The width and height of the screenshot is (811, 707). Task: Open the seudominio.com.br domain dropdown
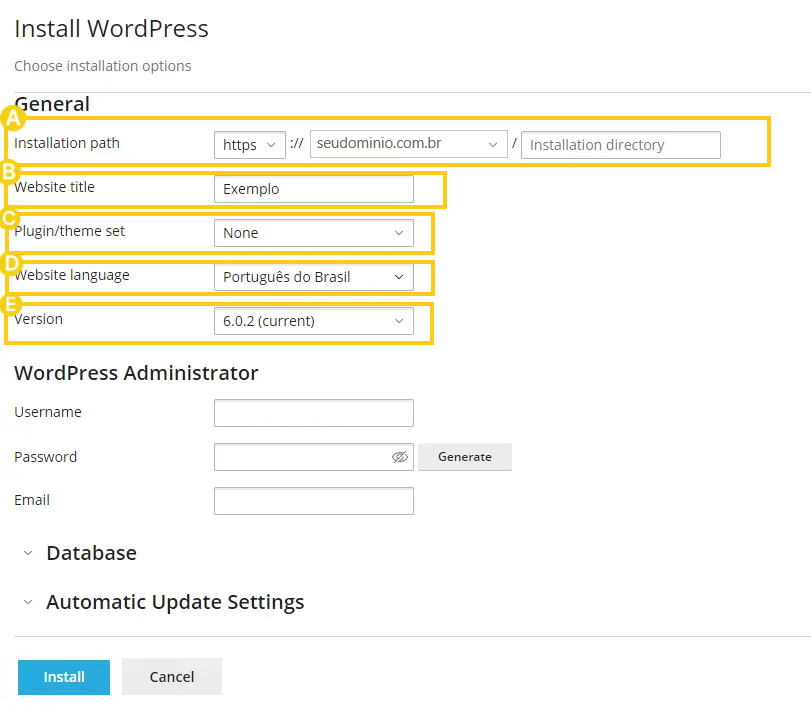(x=409, y=144)
